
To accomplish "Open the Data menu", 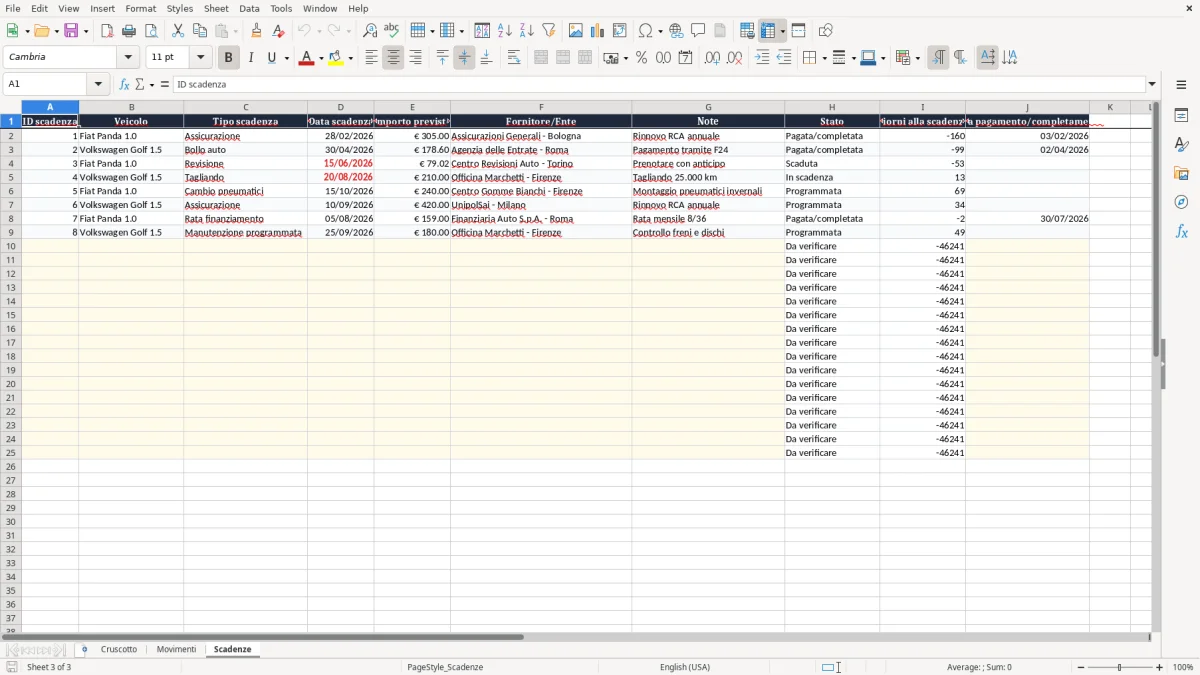I will tap(249, 8).
